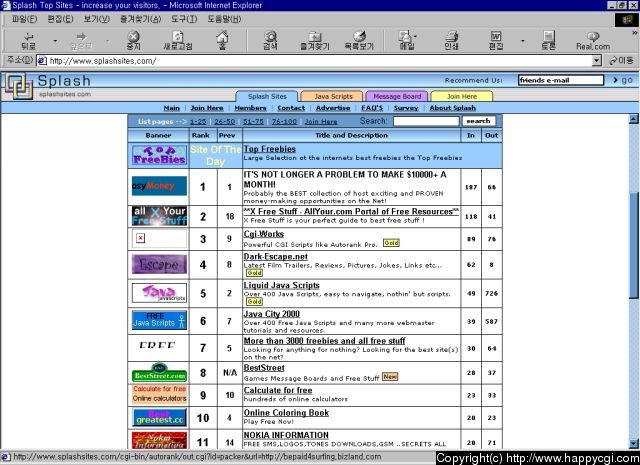Image resolution: width=640 pixels, height=465 pixels.
Task: Open the Liquid Java Scripts link
Action: coord(281,285)
